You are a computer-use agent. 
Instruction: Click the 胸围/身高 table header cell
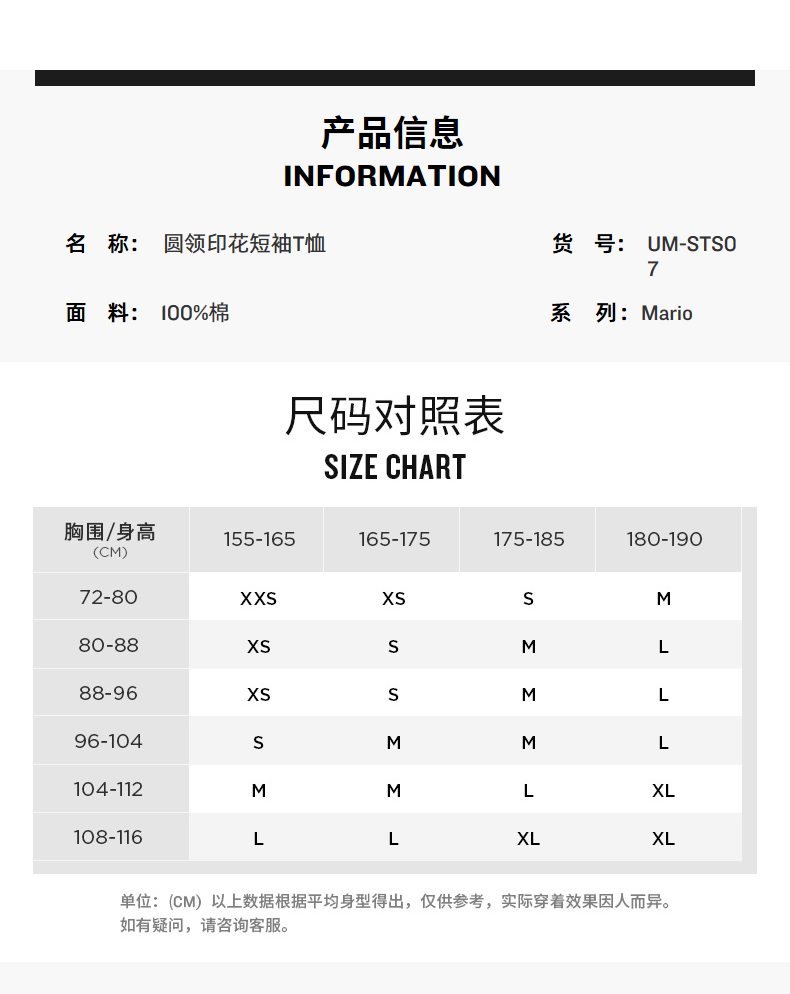(110, 540)
